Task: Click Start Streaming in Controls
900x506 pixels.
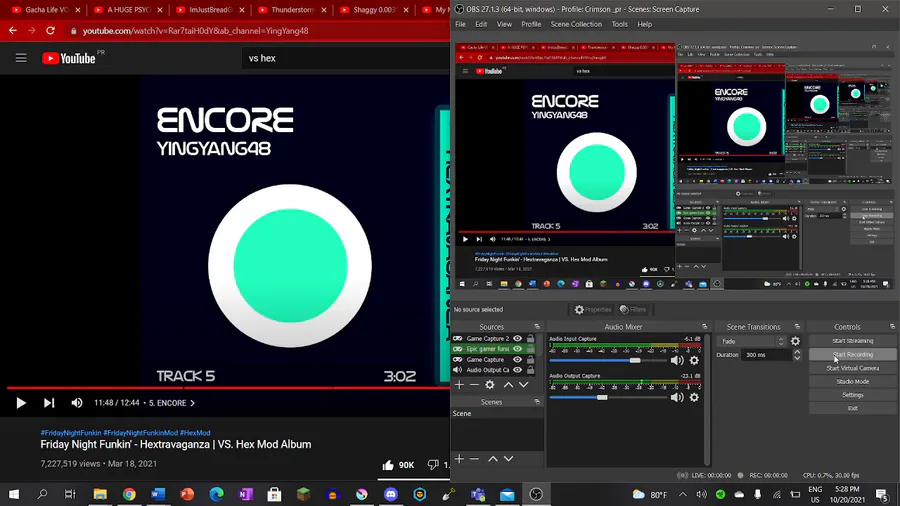Action: tap(852, 341)
